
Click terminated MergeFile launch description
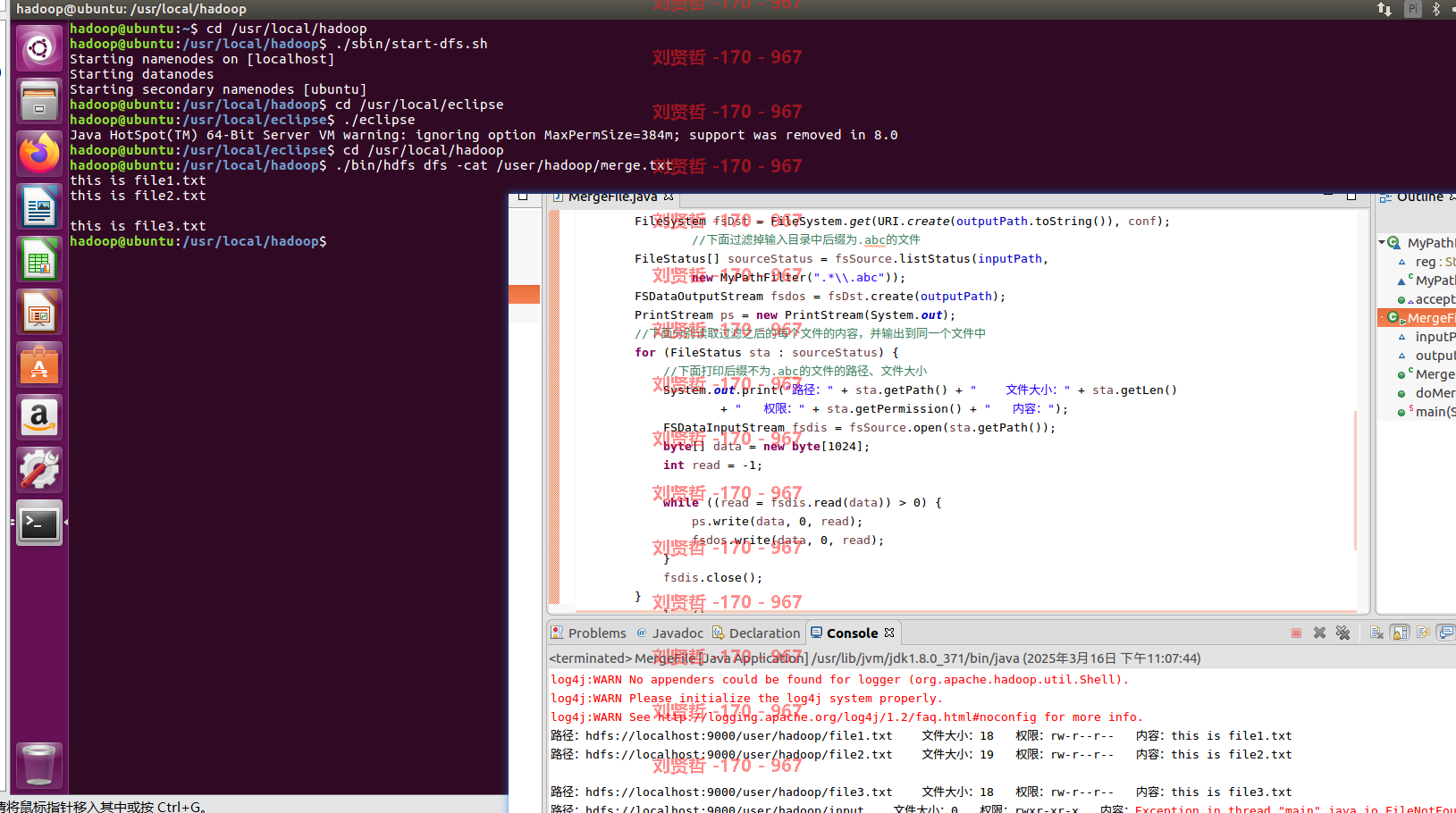click(x=875, y=658)
